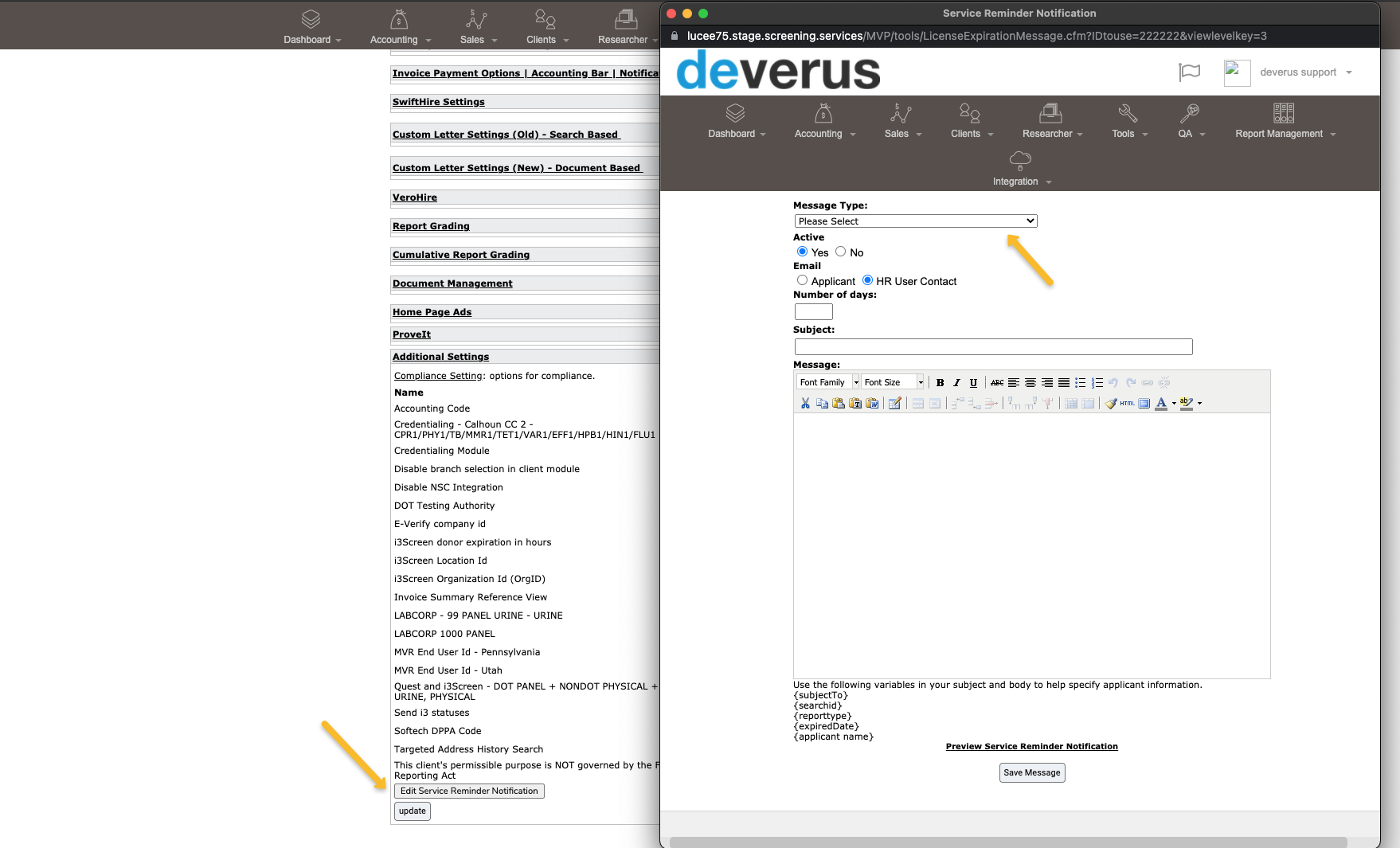Expand the text color picker arrow

1174,403
